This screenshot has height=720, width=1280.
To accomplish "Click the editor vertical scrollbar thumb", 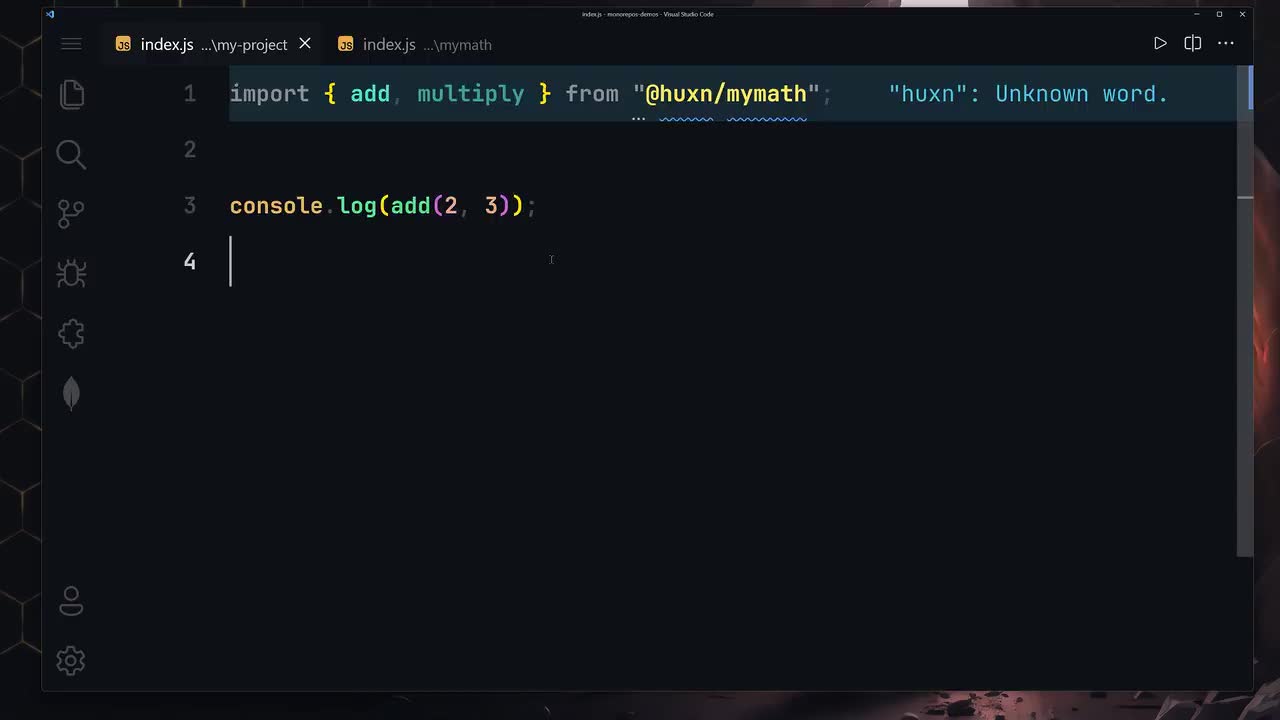I will pyautogui.click(x=1245, y=310).
